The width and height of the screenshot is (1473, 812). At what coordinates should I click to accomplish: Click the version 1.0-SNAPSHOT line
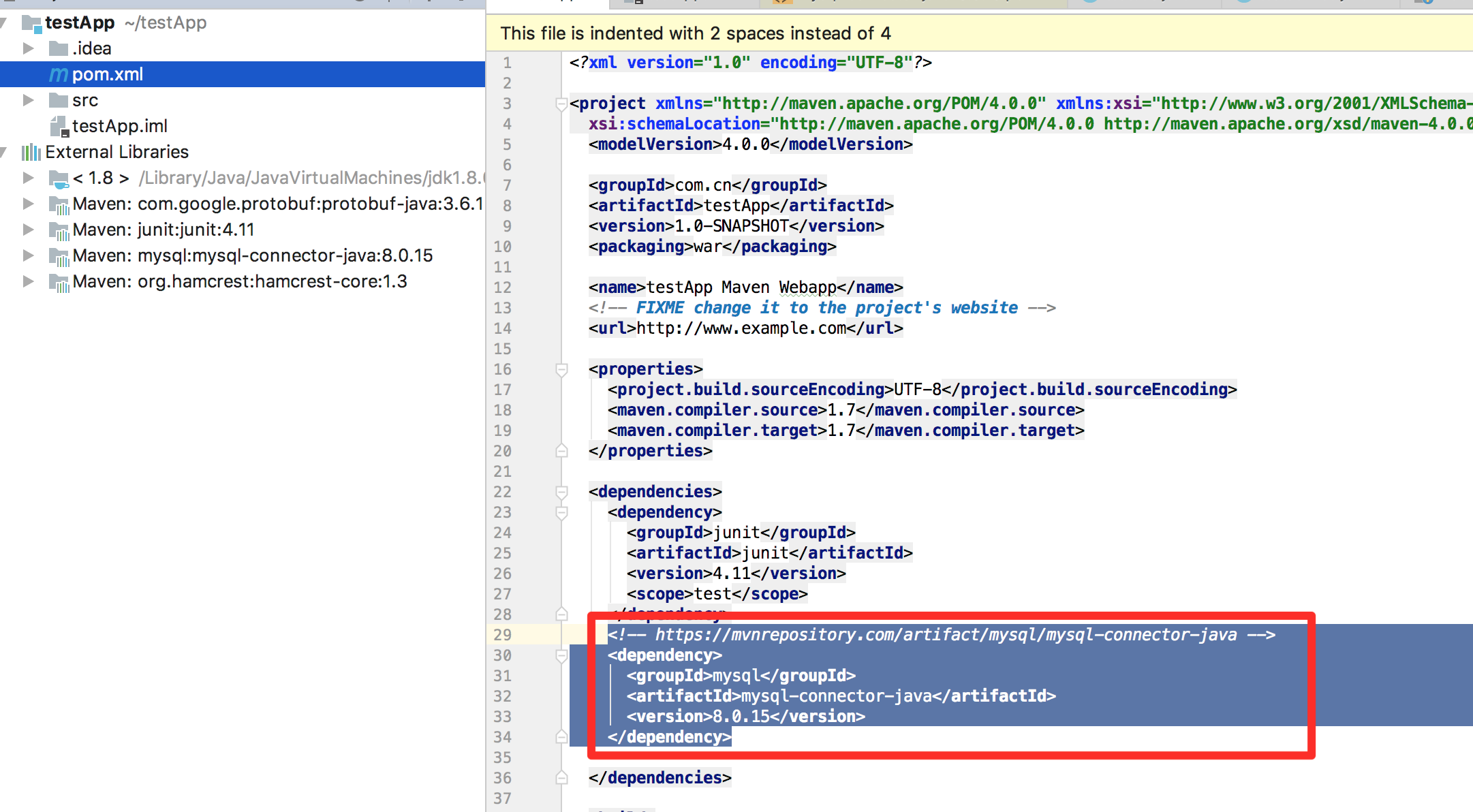pyautogui.click(x=736, y=226)
